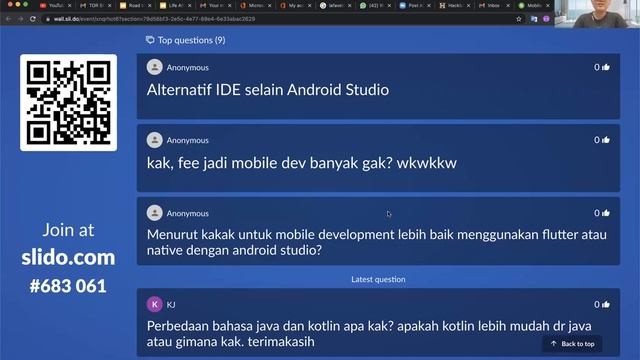
Task: Close the 'My ac' Office tab
Action: (x=309, y=5)
